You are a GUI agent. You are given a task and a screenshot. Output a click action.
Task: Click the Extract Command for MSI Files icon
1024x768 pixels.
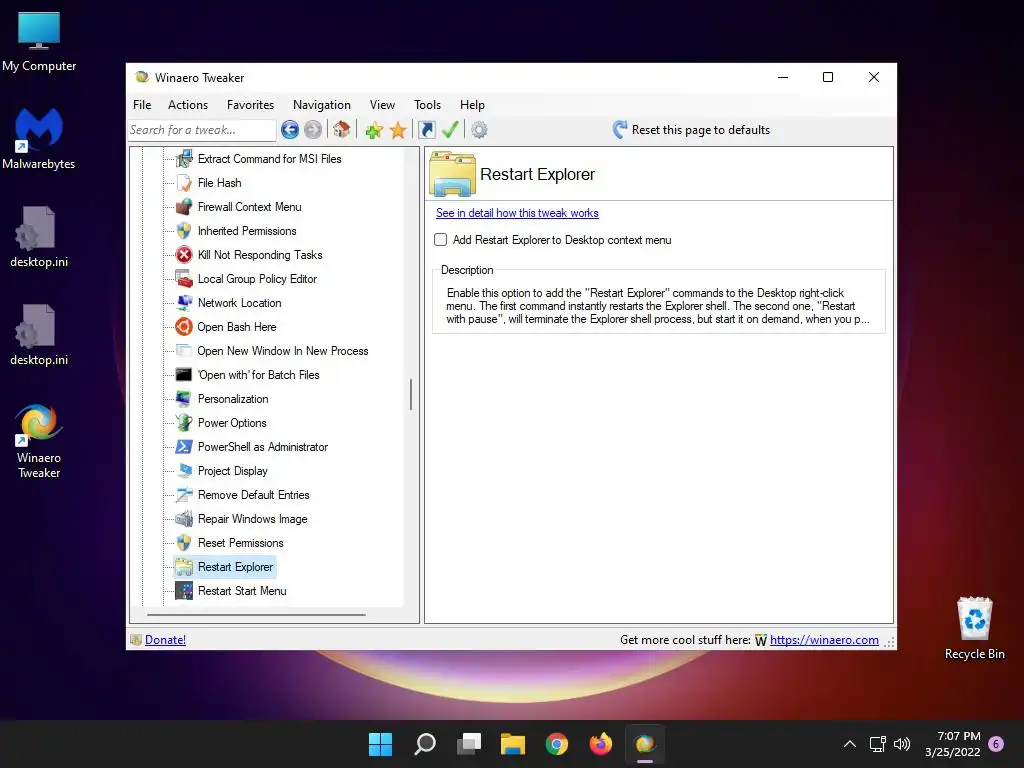(x=185, y=159)
